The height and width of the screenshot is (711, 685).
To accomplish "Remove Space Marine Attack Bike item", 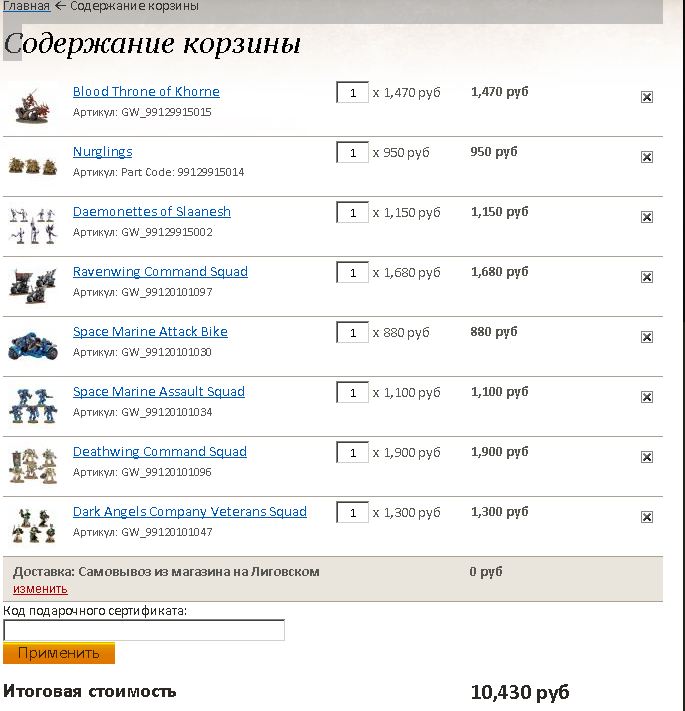I will tap(646, 337).
